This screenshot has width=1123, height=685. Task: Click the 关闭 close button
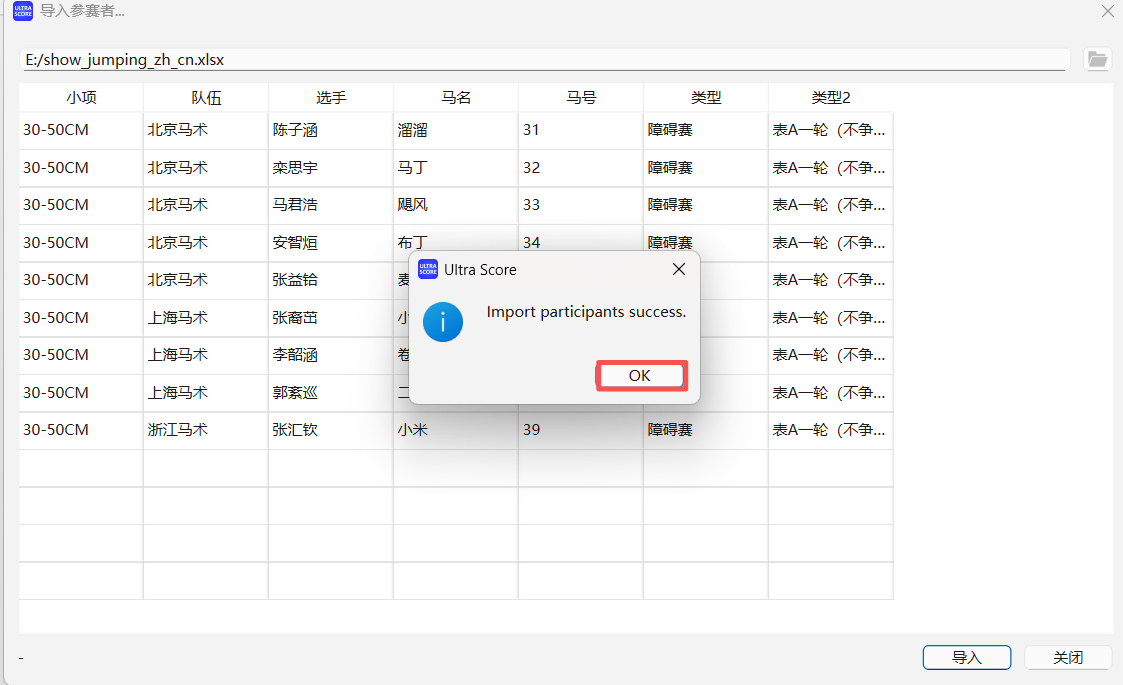(1068, 657)
